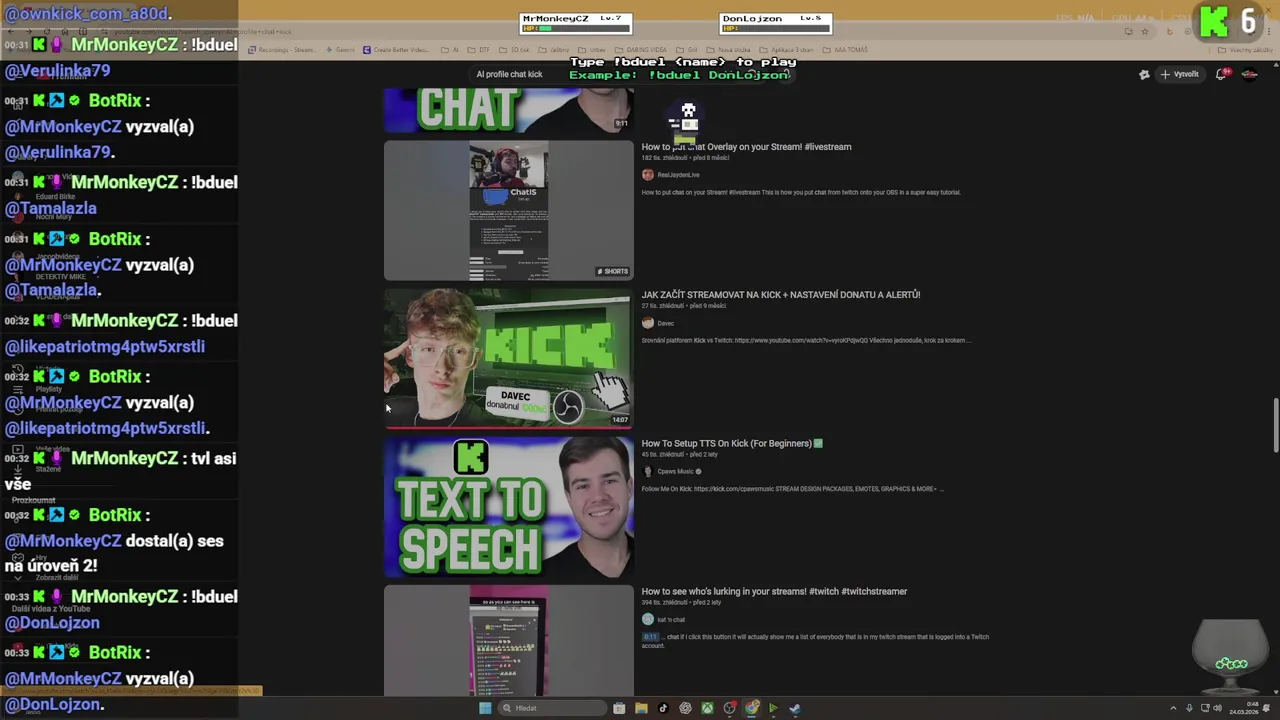1280x720 pixels.
Task: Open the clock and date in the taskbar
Action: (x=1244, y=708)
